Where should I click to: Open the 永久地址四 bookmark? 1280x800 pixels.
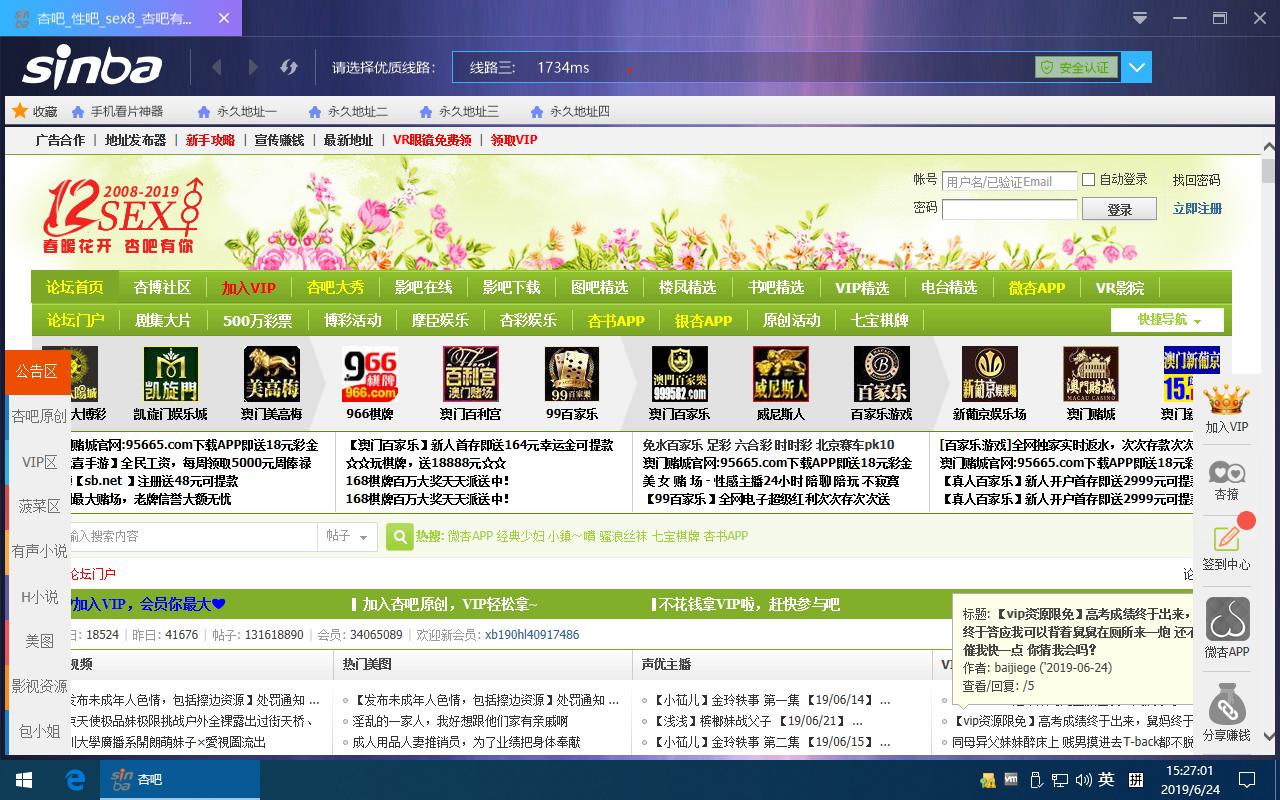(x=570, y=111)
